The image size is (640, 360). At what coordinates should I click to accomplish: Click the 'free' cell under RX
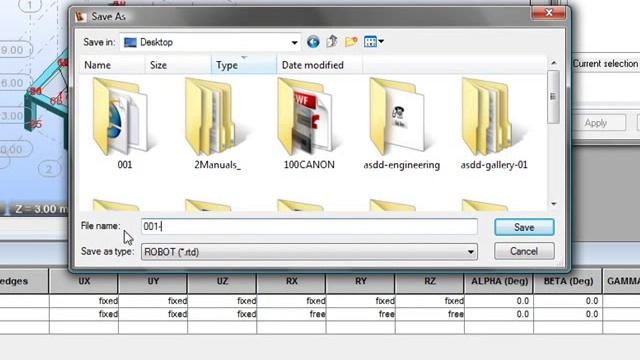(x=291, y=314)
